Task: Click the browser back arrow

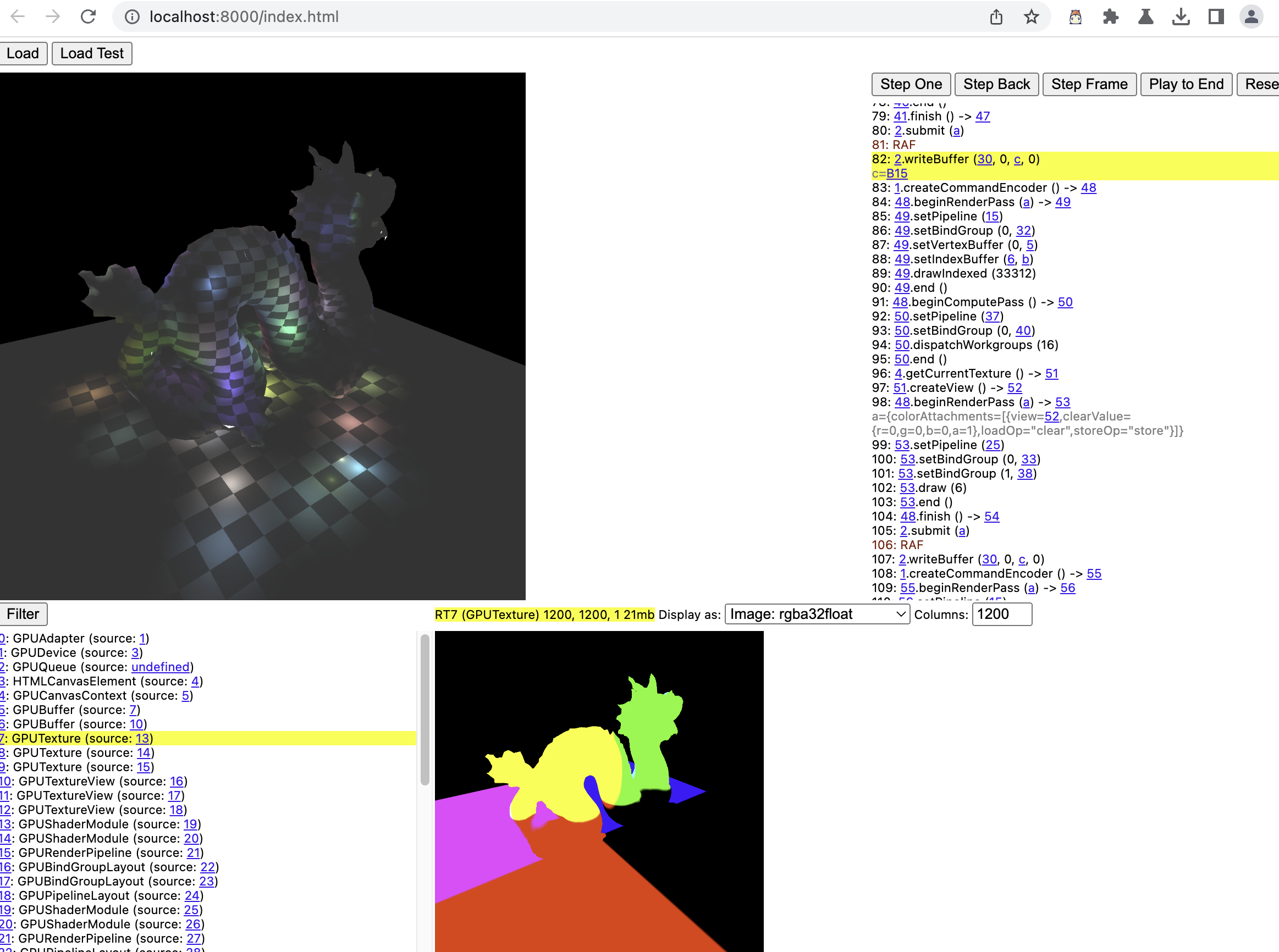Action: 18,16
